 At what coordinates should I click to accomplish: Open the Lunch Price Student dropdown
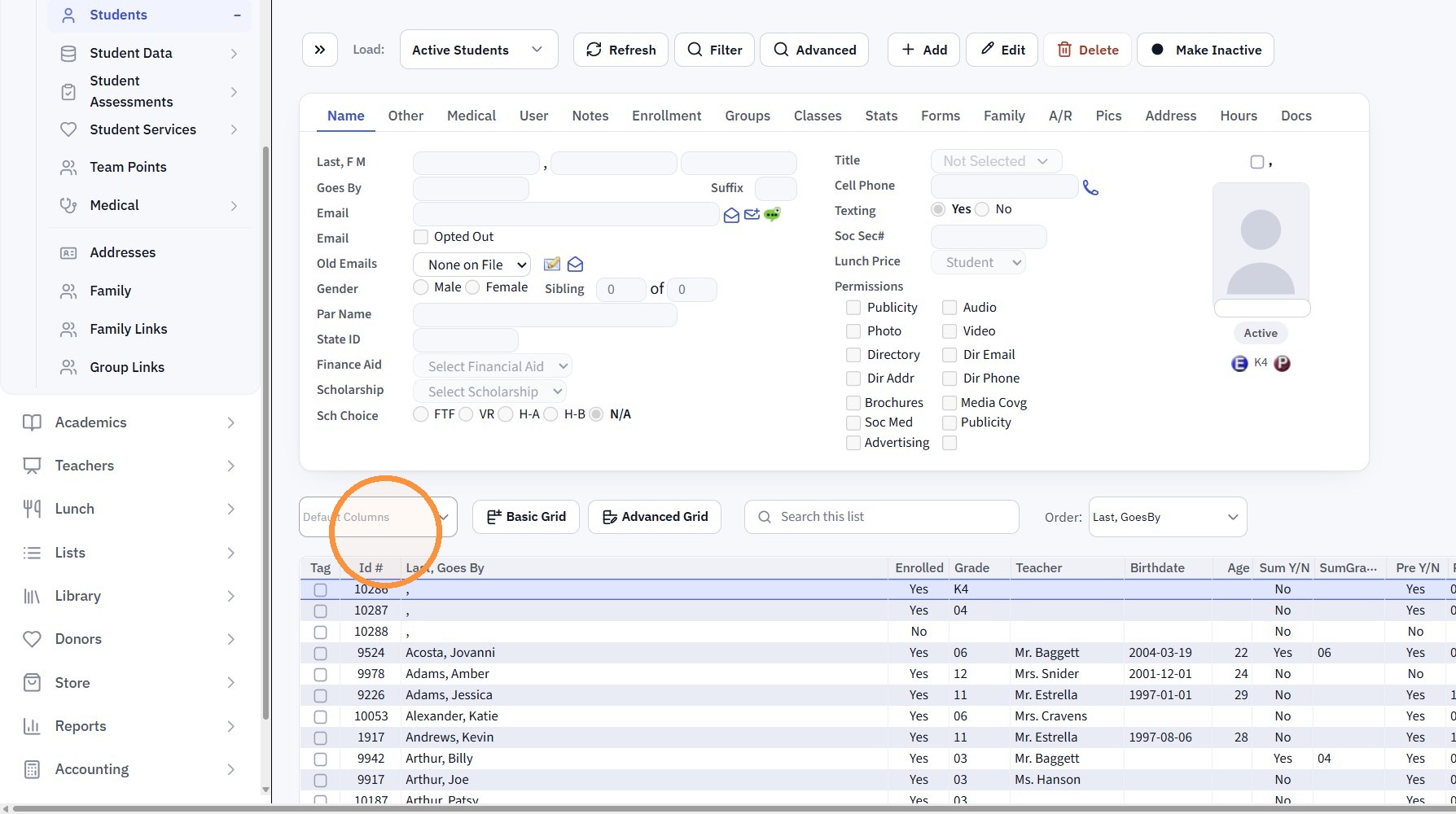[x=978, y=262]
